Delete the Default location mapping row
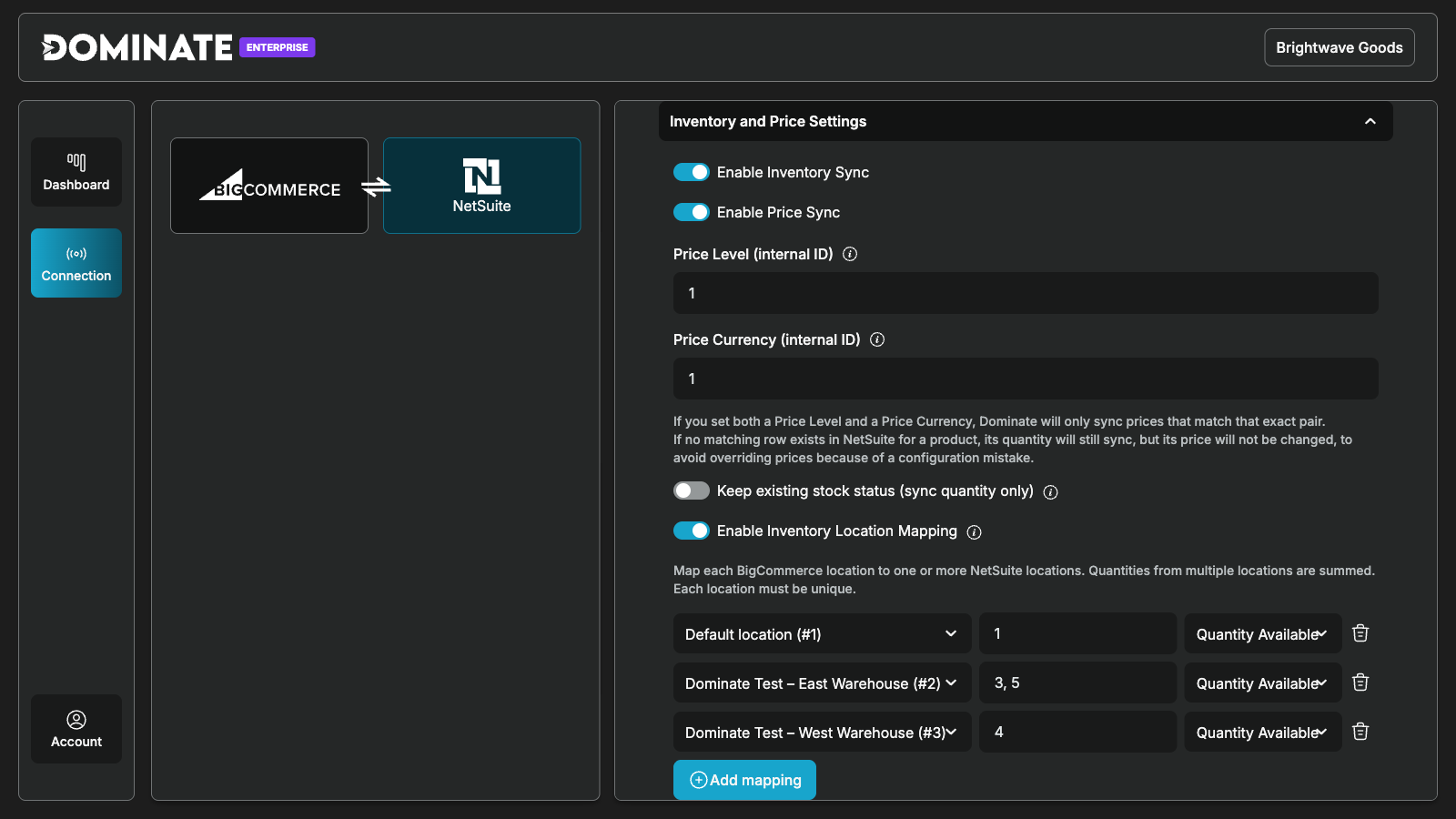Screen dimensions: 1456x819 [1360, 633]
